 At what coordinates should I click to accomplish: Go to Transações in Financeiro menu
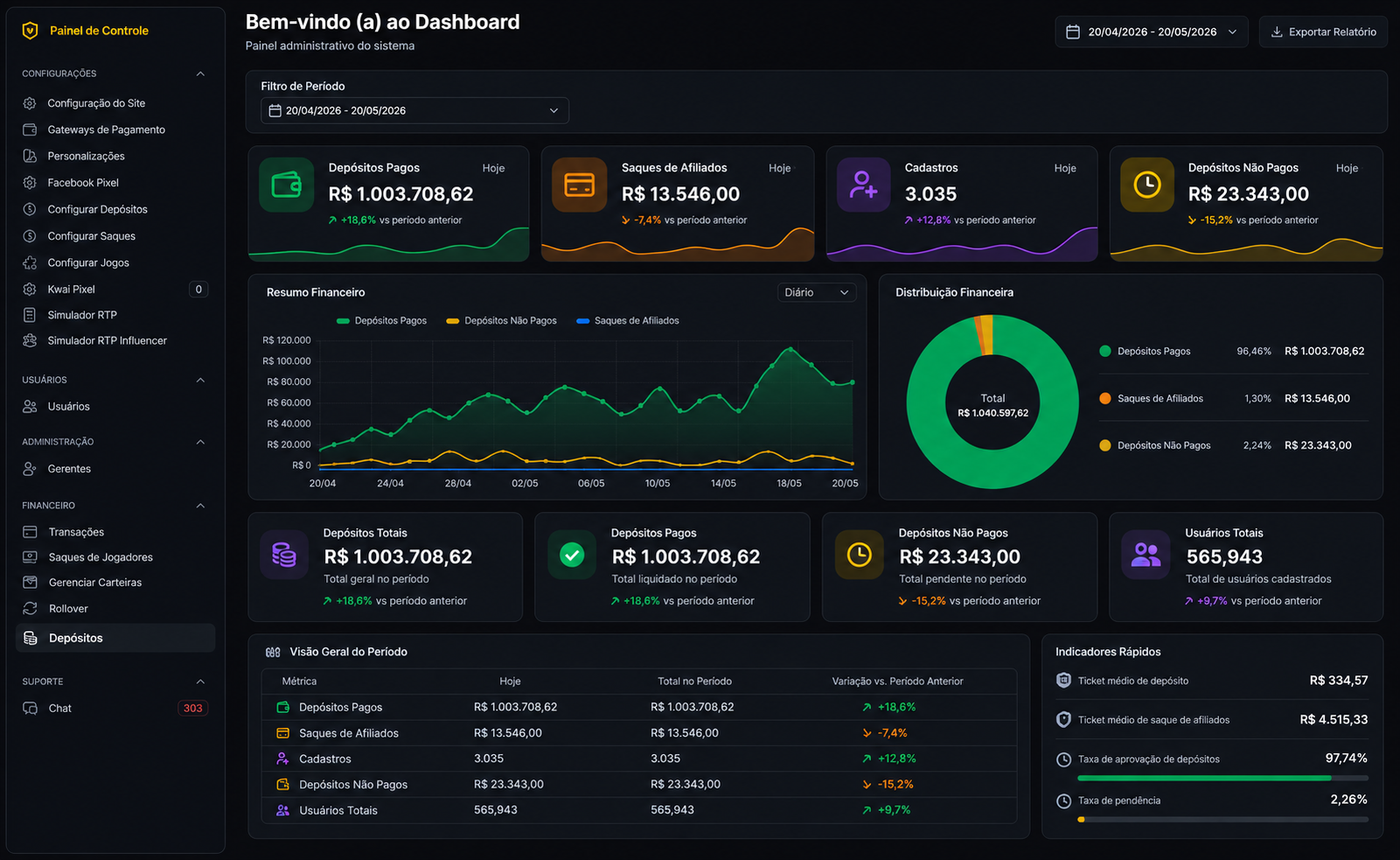pyautogui.click(x=115, y=532)
